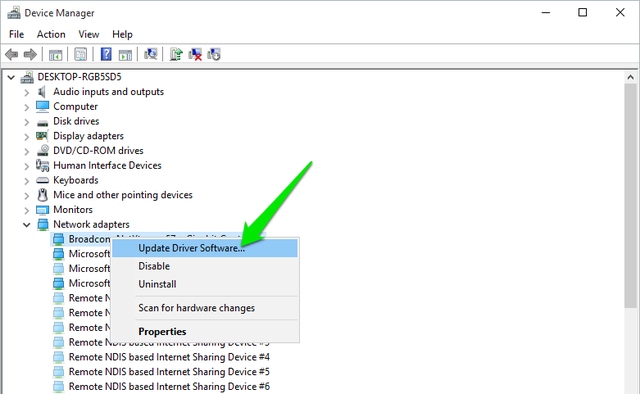Expand the Disk drives node
The image size is (640, 394).
[27, 122]
